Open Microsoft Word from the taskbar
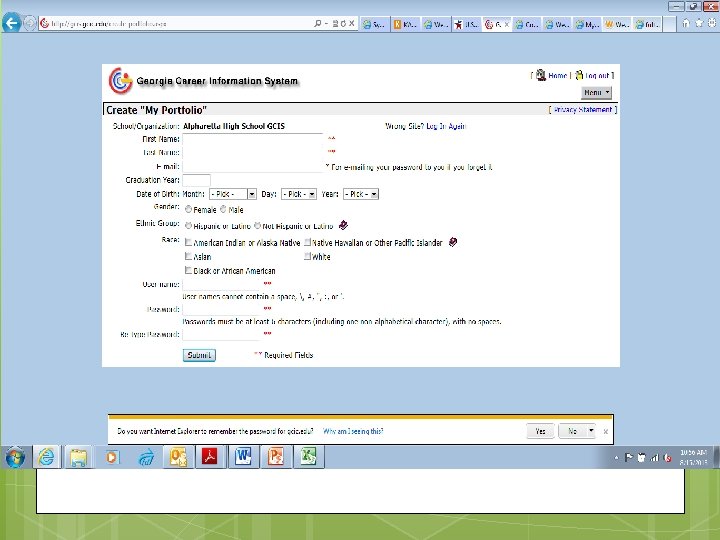Screen dimensions: 720x540 coord(243,457)
